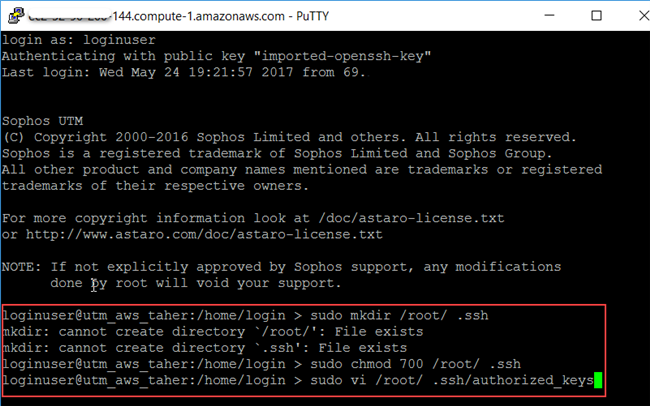Click the 'login as: loginuser' line
The height and width of the screenshot is (406, 650).
[79, 40]
